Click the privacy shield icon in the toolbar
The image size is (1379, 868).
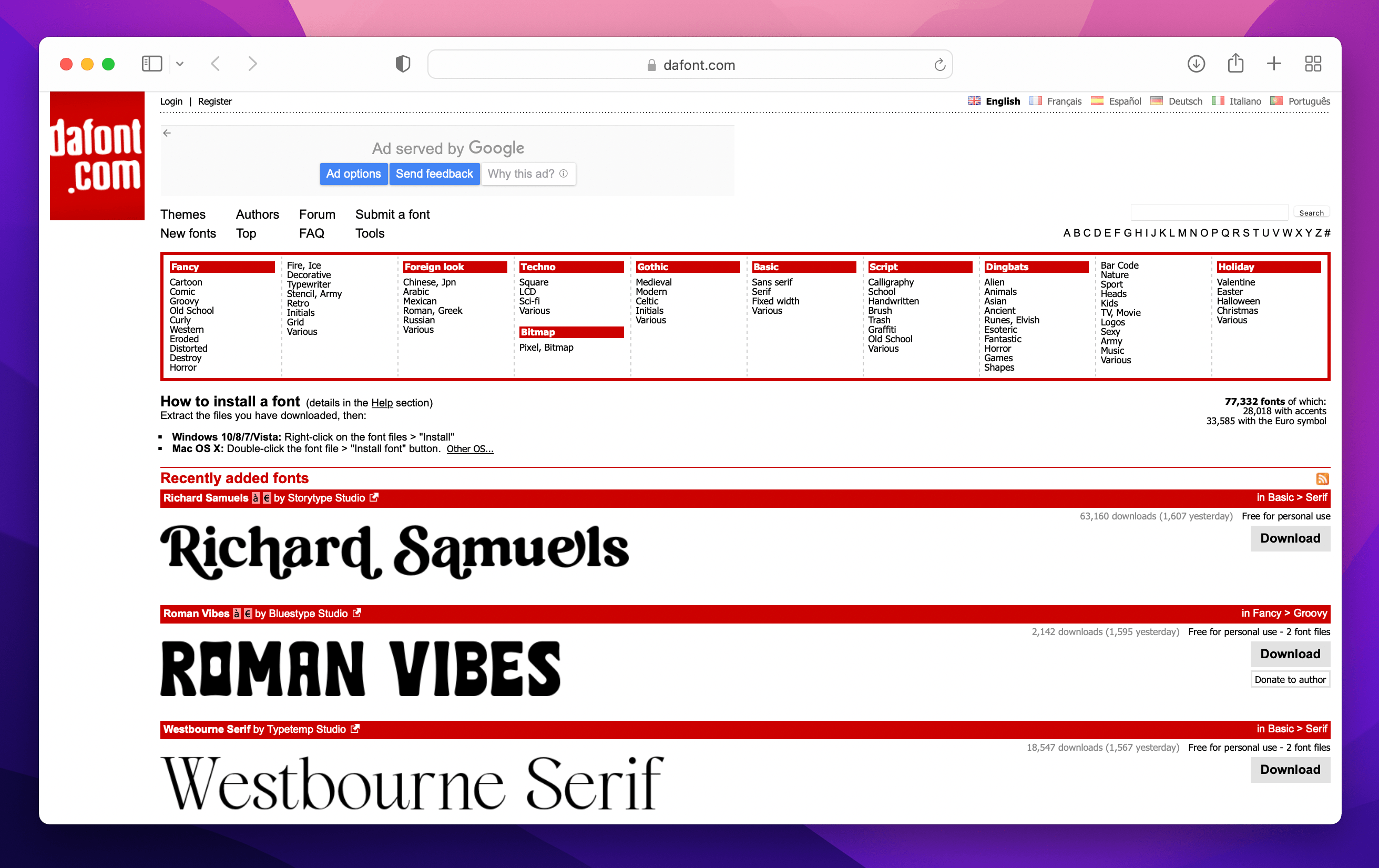pos(403,64)
